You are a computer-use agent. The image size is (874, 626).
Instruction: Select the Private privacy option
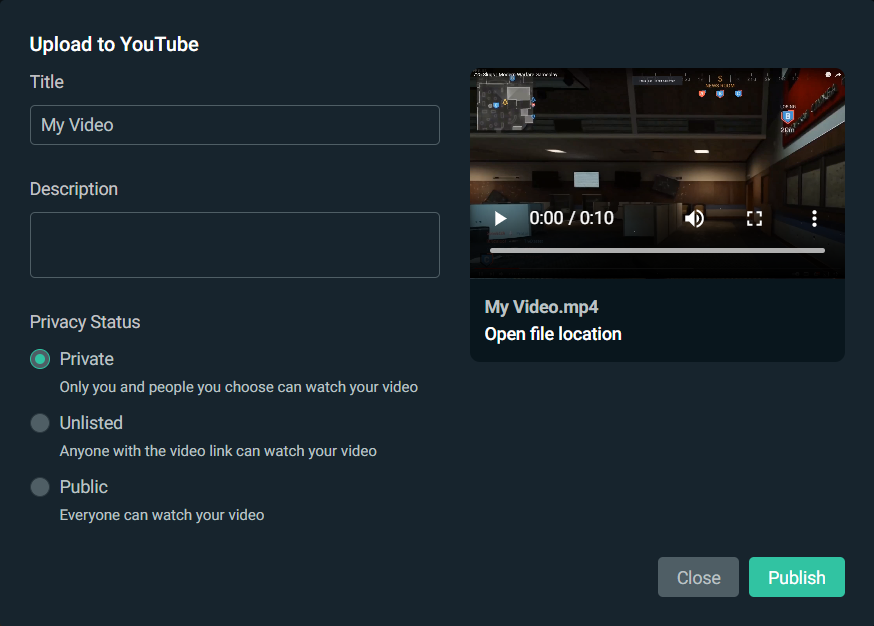coord(40,359)
